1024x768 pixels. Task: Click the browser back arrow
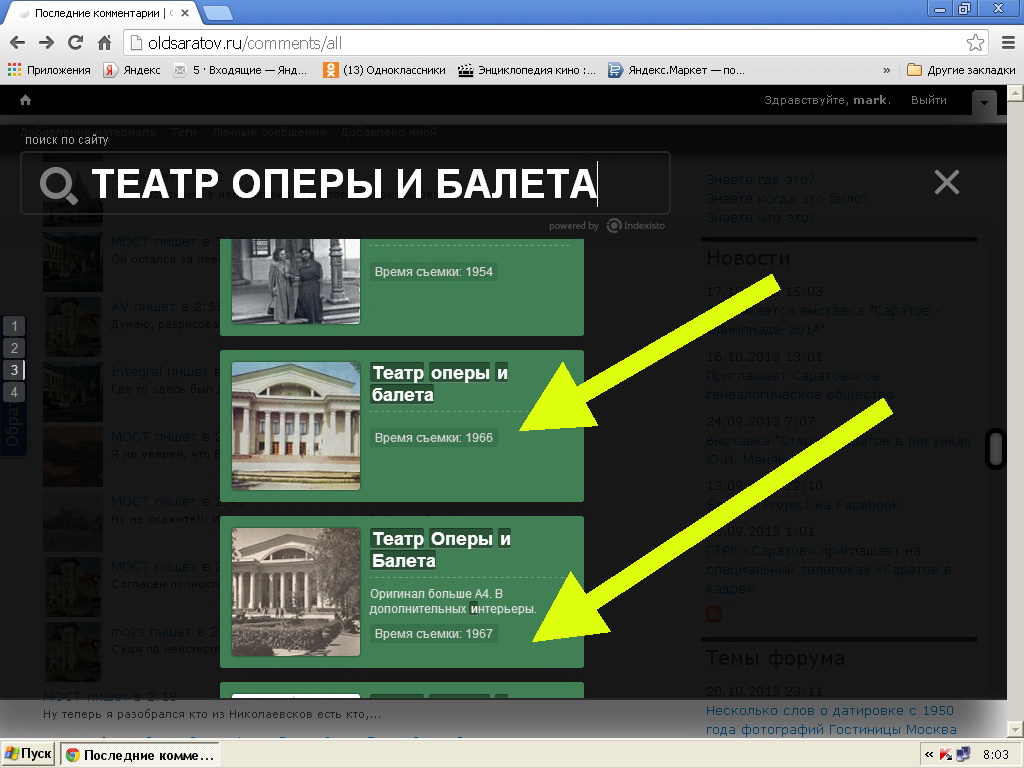17,43
